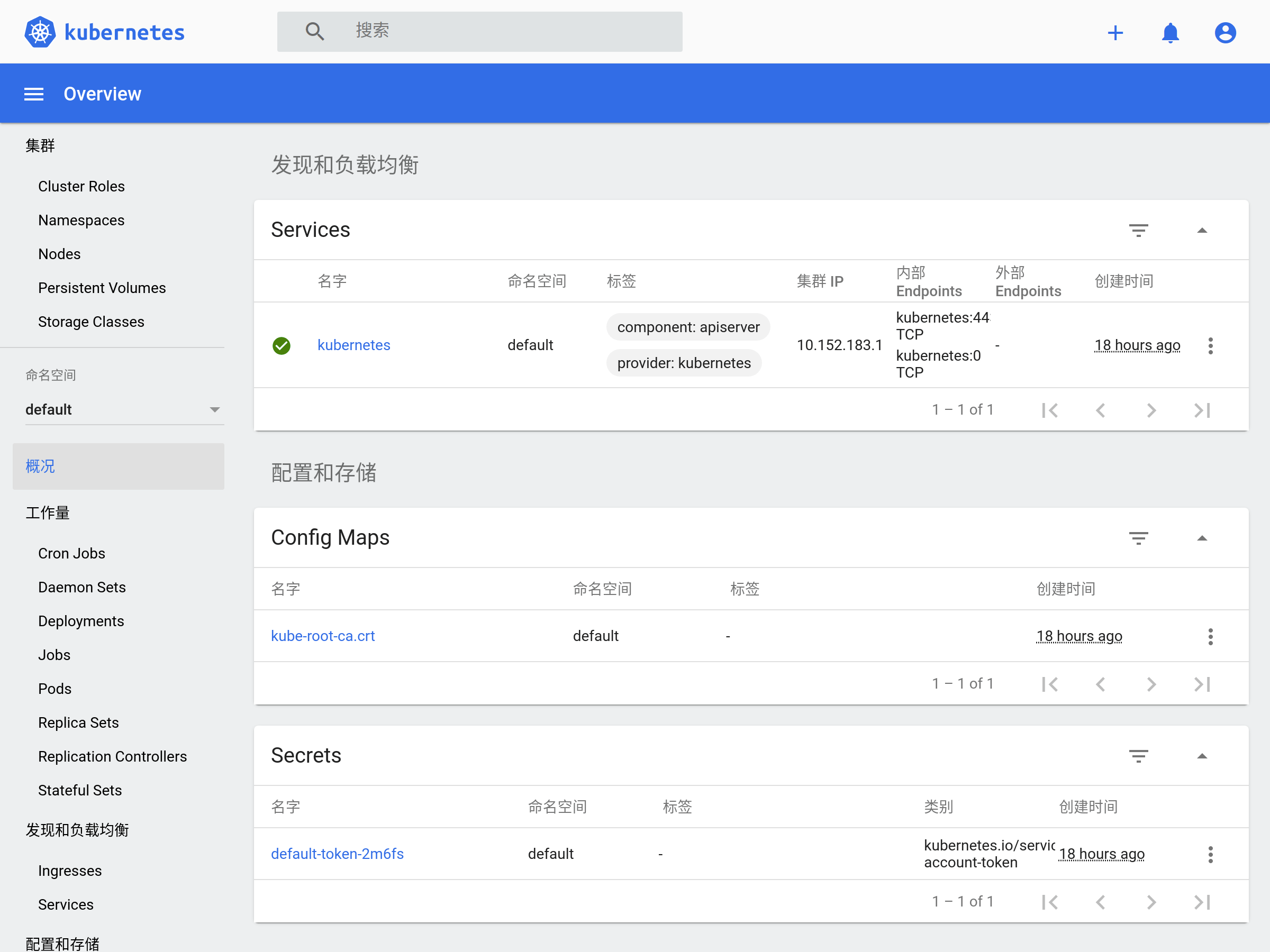The width and height of the screenshot is (1270, 952).
Task: Click the plus create resource icon
Action: pyautogui.click(x=1114, y=33)
